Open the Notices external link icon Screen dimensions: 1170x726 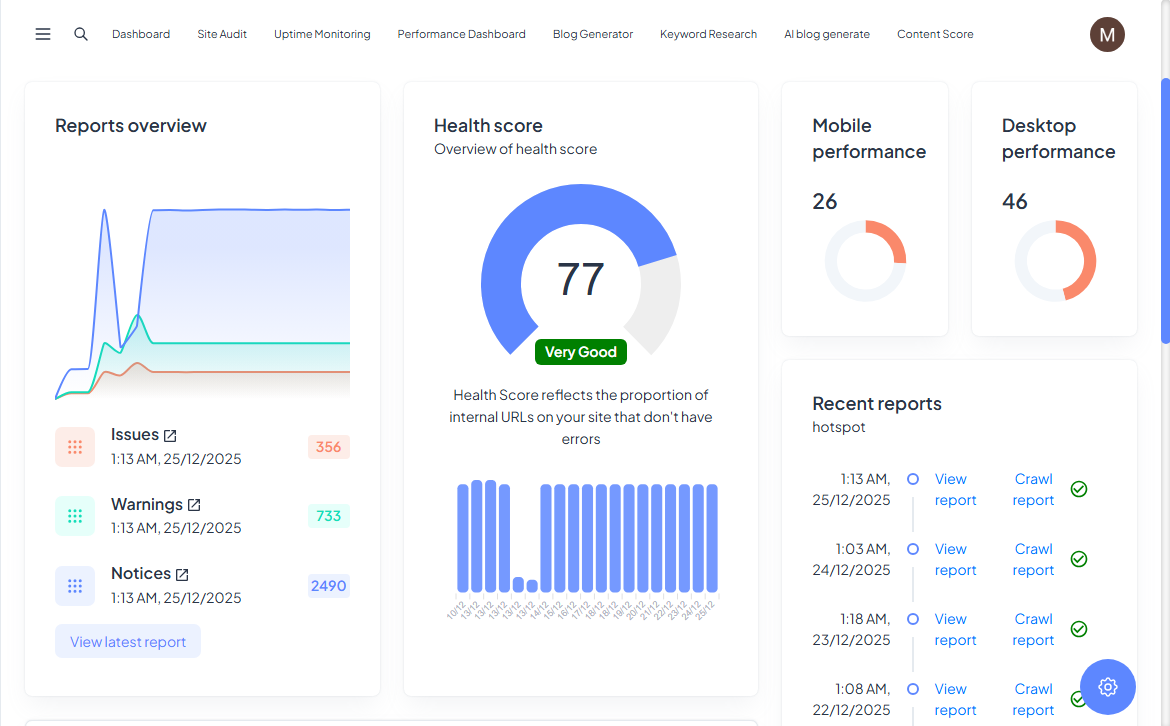tap(182, 575)
